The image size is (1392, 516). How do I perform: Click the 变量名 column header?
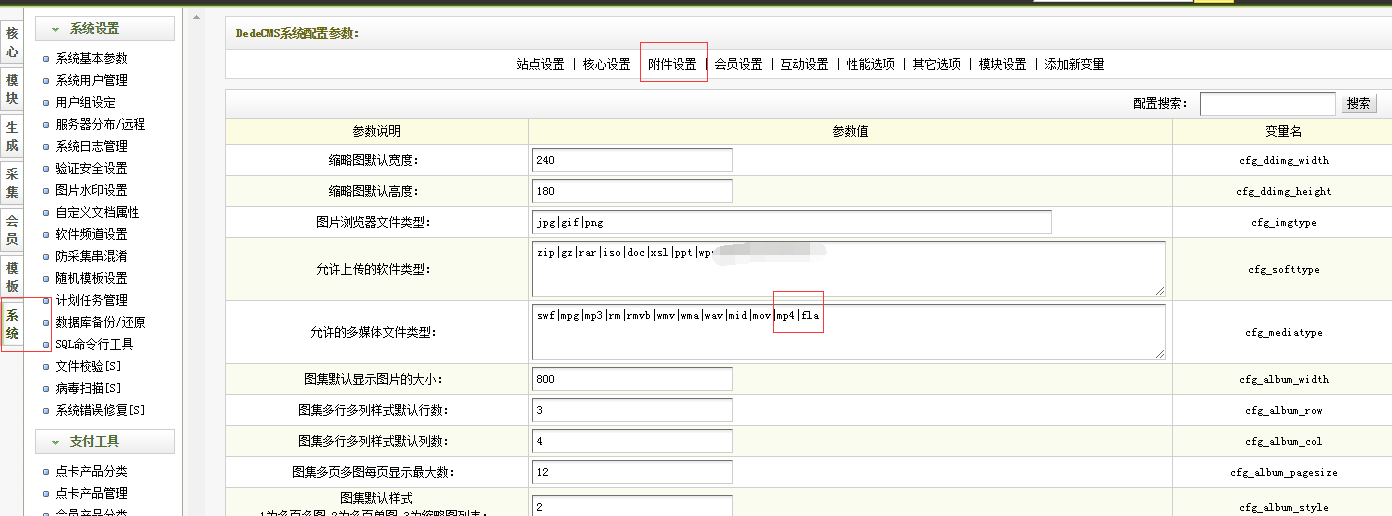point(1283,131)
